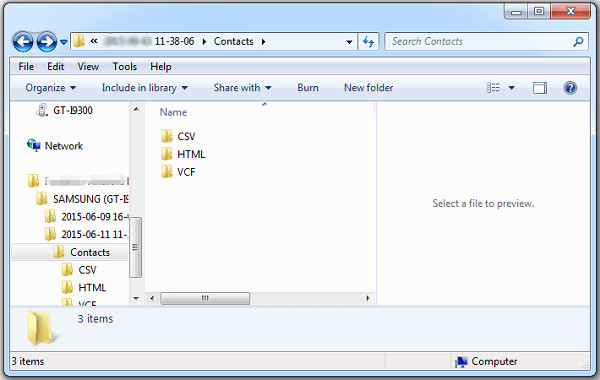Click file list horizontal scroll right arrow

(x=368, y=298)
